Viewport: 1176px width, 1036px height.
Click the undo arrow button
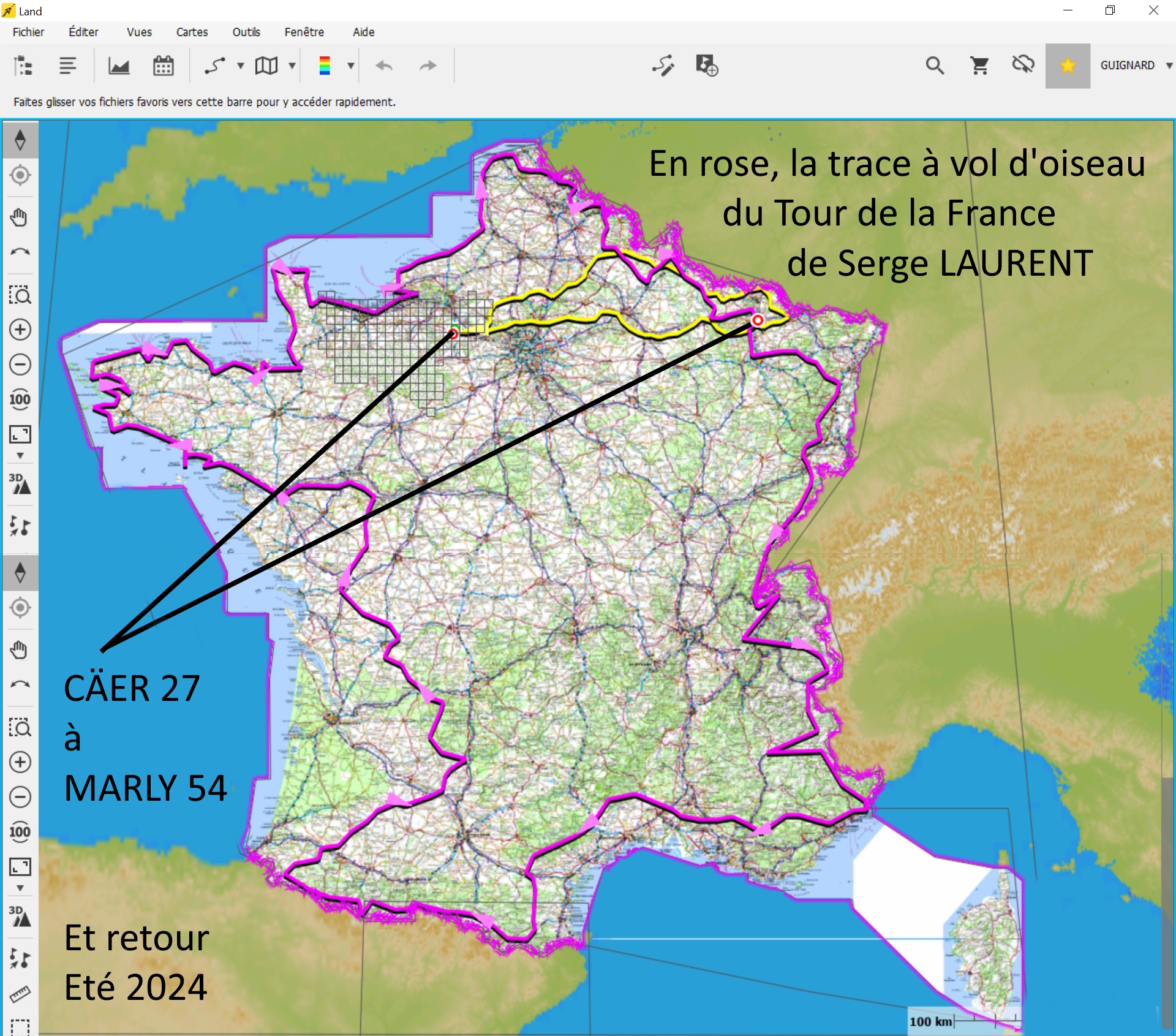384,66
